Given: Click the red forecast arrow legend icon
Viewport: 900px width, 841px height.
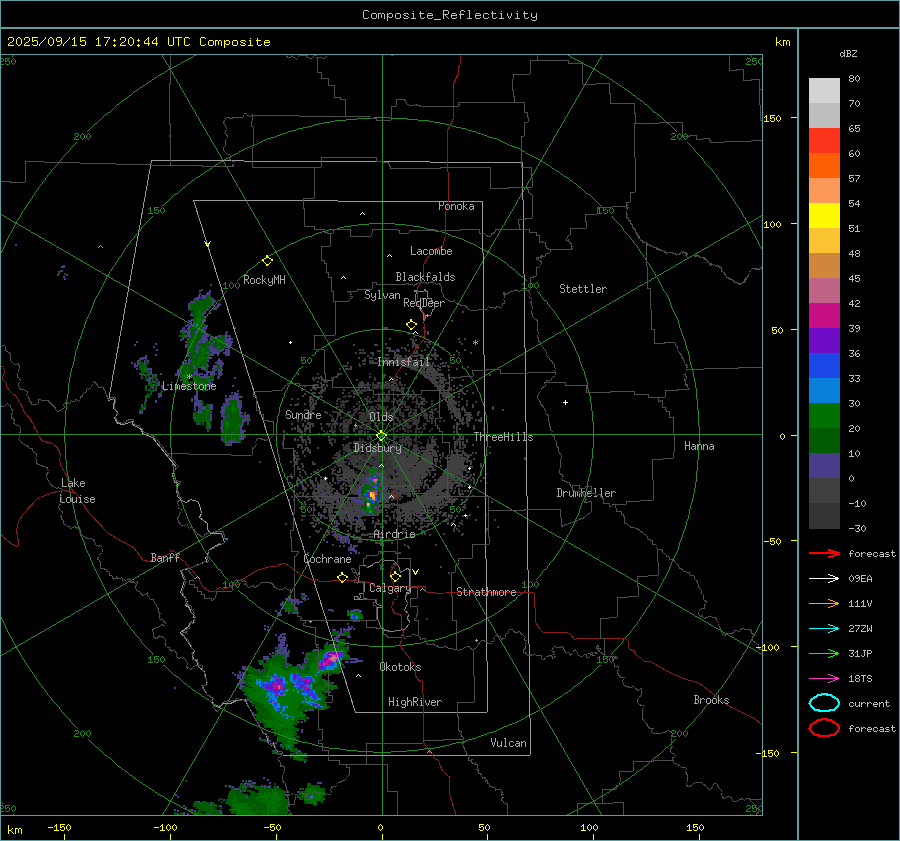Looking at the screenshot, I should click(x=824, y=553).
